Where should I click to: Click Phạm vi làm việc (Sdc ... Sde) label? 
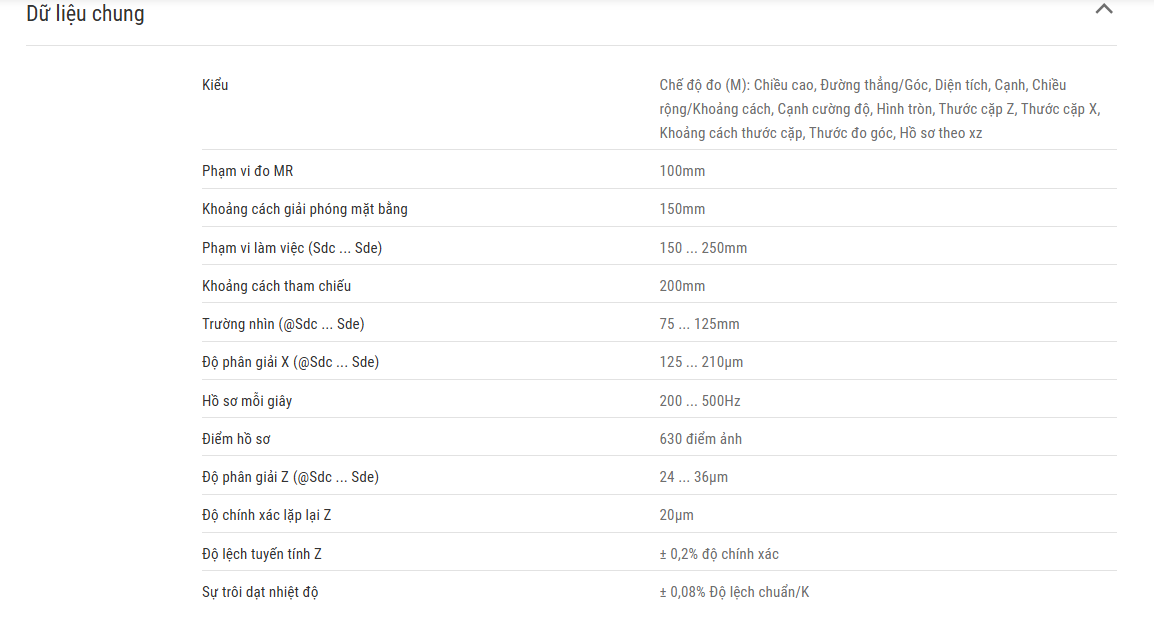tap(291, 248)
